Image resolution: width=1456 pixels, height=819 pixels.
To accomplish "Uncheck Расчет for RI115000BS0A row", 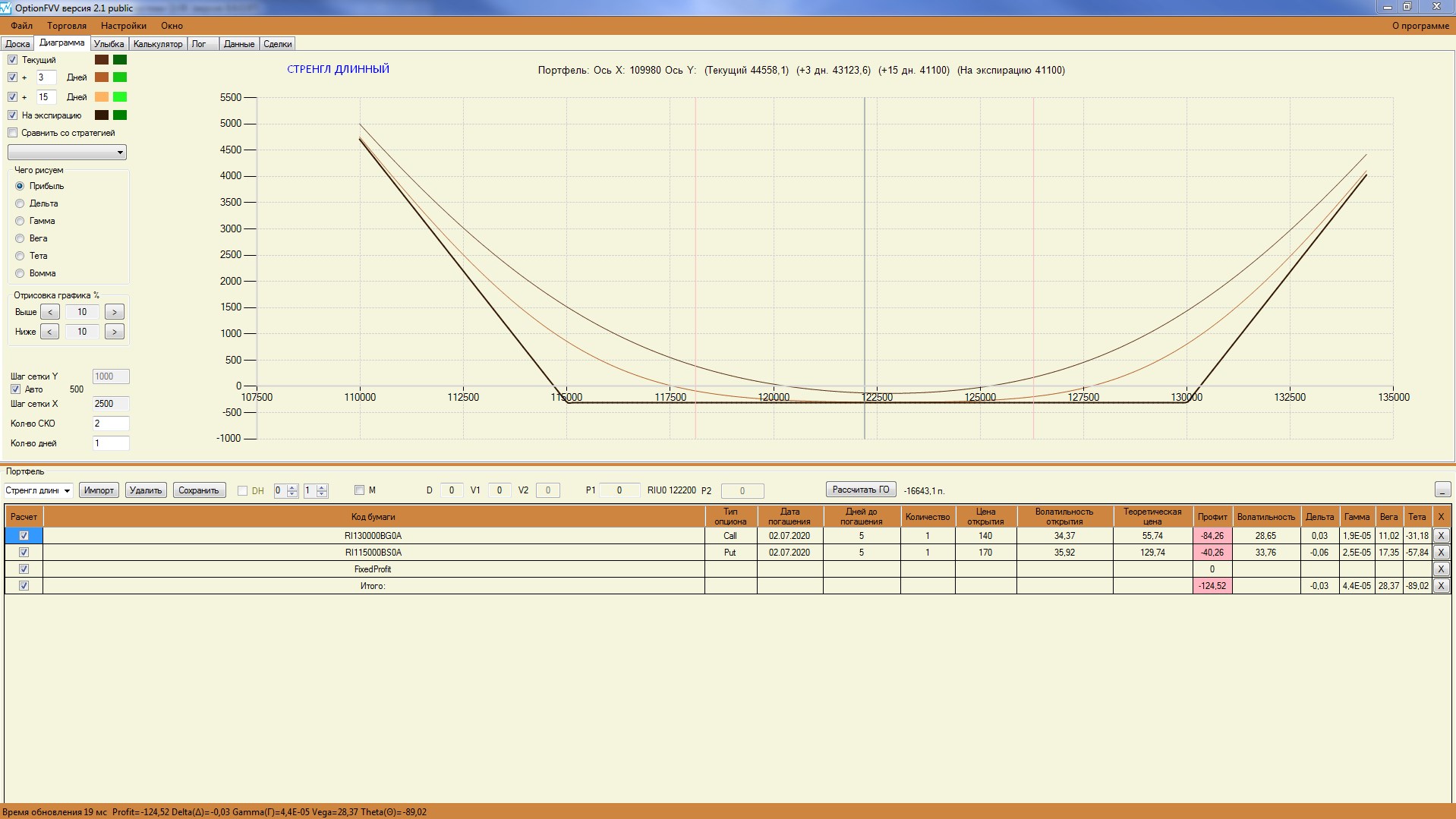I will [x=24, y=553].
